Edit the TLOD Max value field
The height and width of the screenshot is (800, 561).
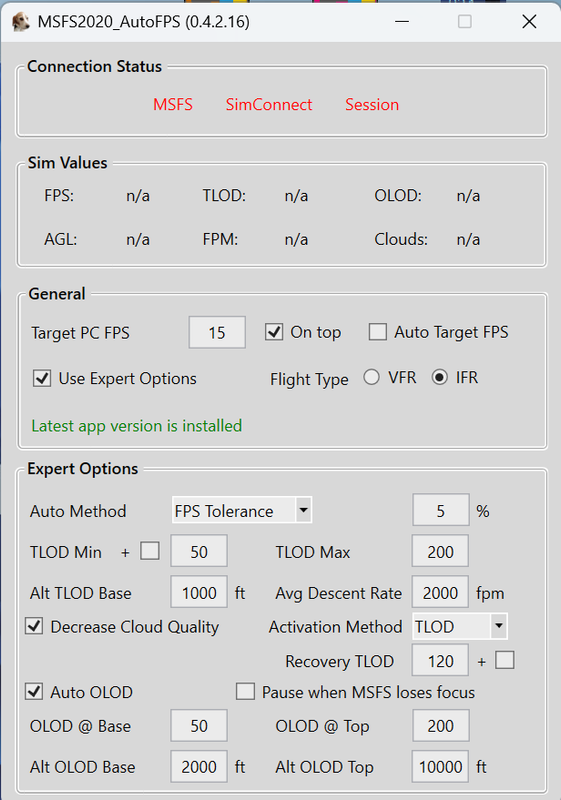(x=440, y=551)
